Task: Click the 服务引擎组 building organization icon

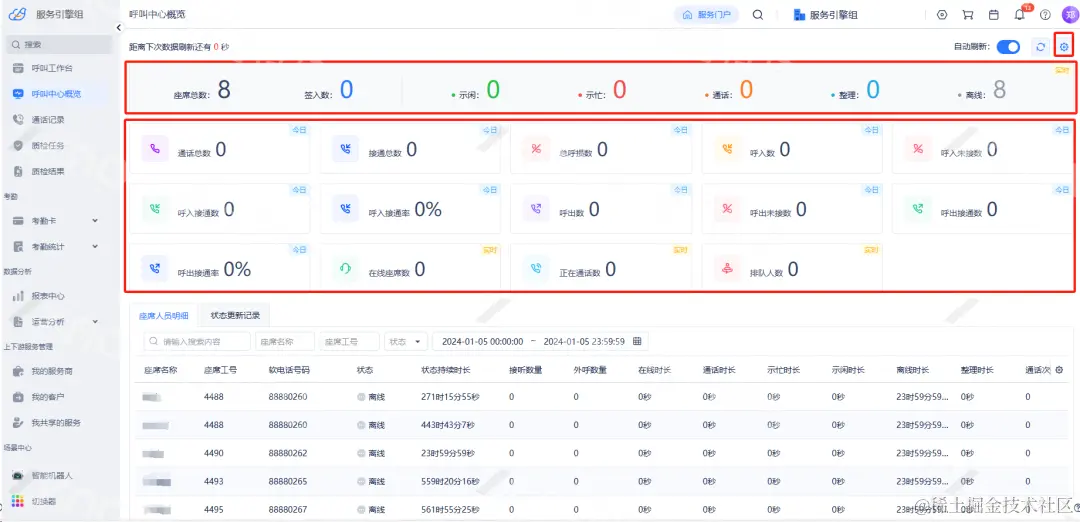Action: [800, 14]
